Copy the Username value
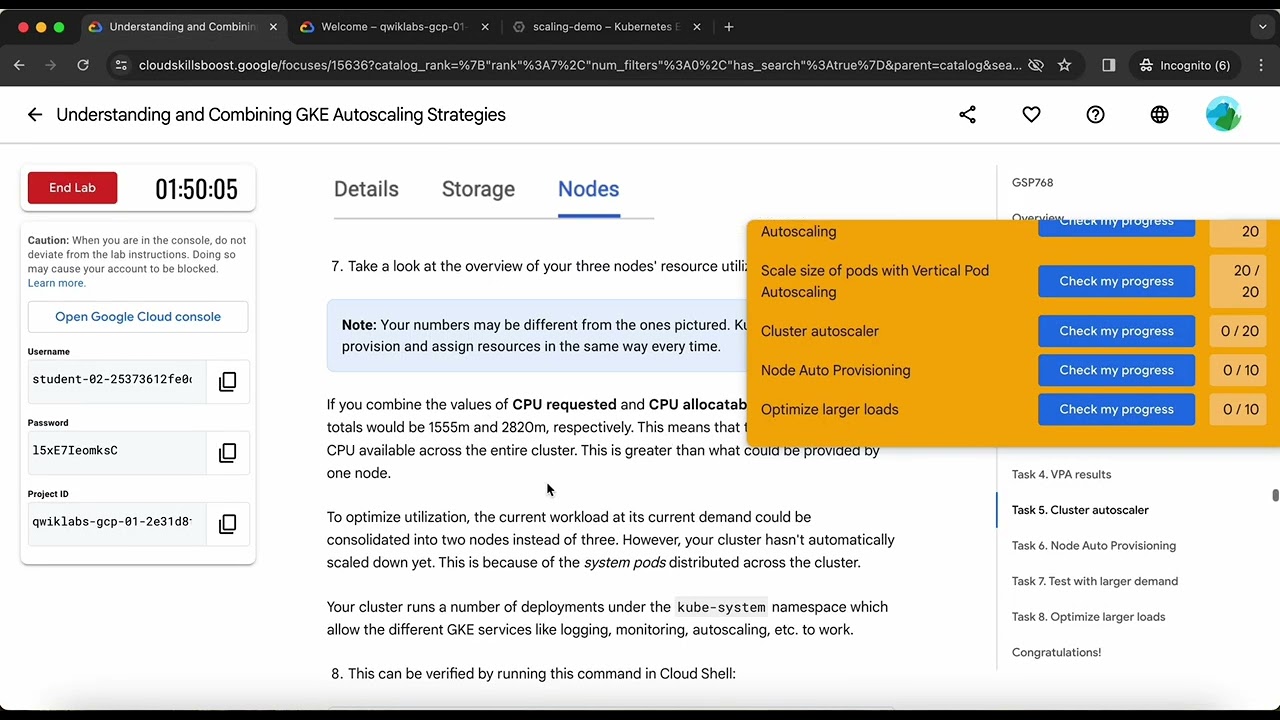The height and width of the screenshot is (720, 1280). click(227, 381)
